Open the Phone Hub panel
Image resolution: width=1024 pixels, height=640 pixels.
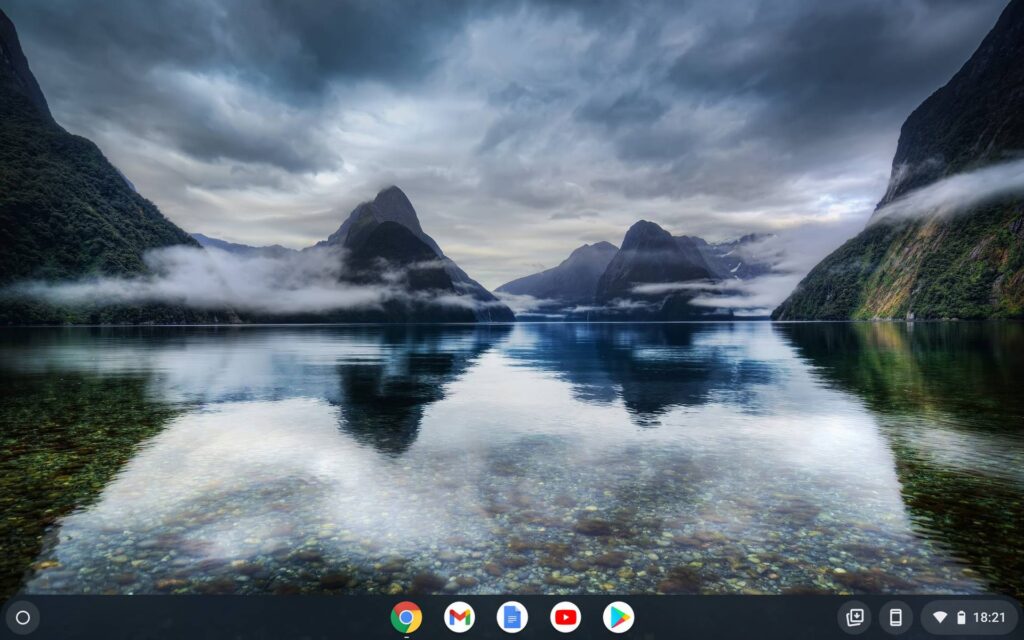coord(896,617)
